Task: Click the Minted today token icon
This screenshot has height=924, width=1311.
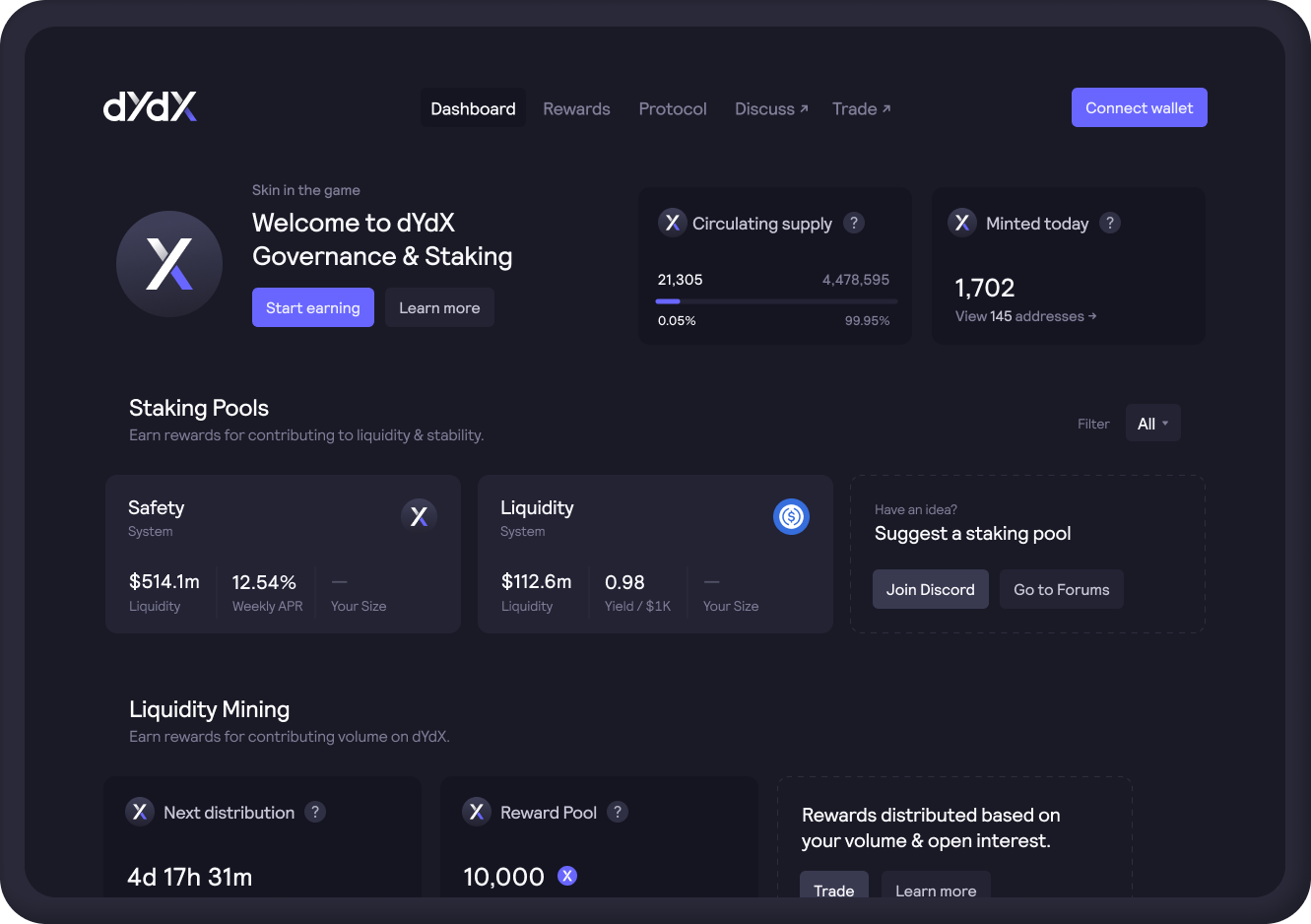Action: click(962, 223)
